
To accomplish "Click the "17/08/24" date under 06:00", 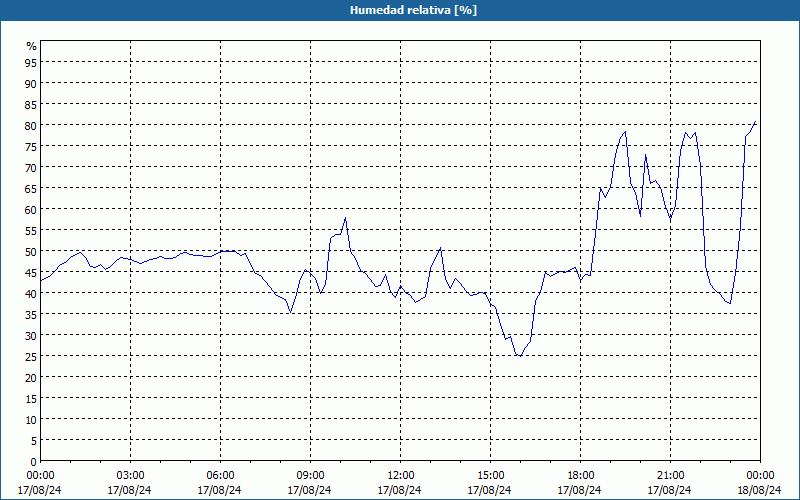I will click(219, 490).
